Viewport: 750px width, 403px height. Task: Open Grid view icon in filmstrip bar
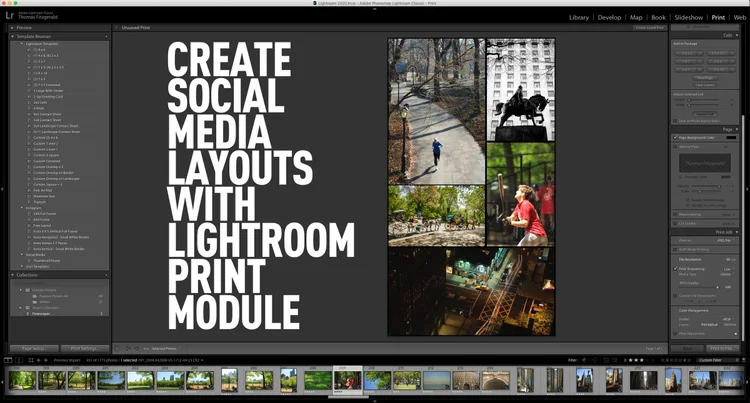[31, 360]
